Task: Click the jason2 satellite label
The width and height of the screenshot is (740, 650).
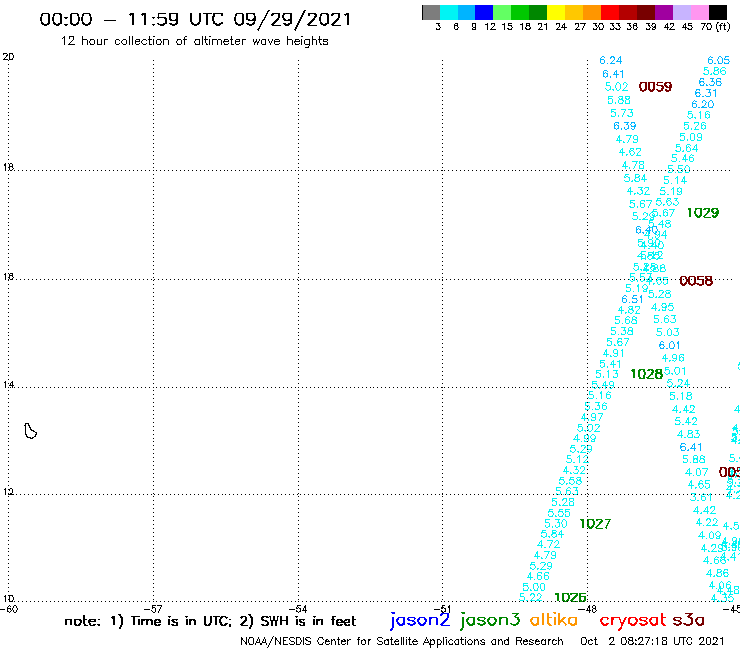Action: [x=420, y=621]
